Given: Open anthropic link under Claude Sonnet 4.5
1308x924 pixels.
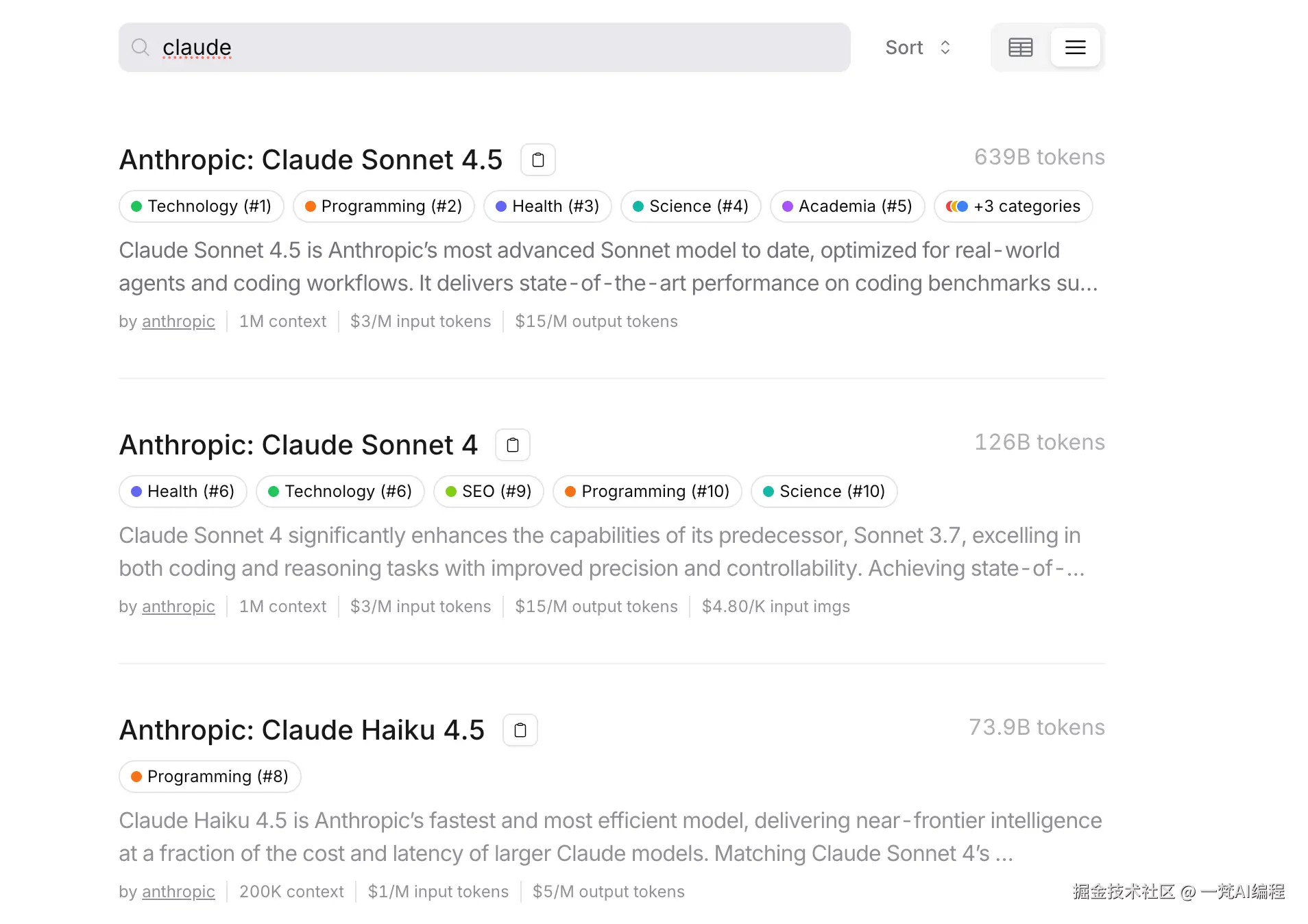Looking at the screenshot, I should tap(178, 321).
